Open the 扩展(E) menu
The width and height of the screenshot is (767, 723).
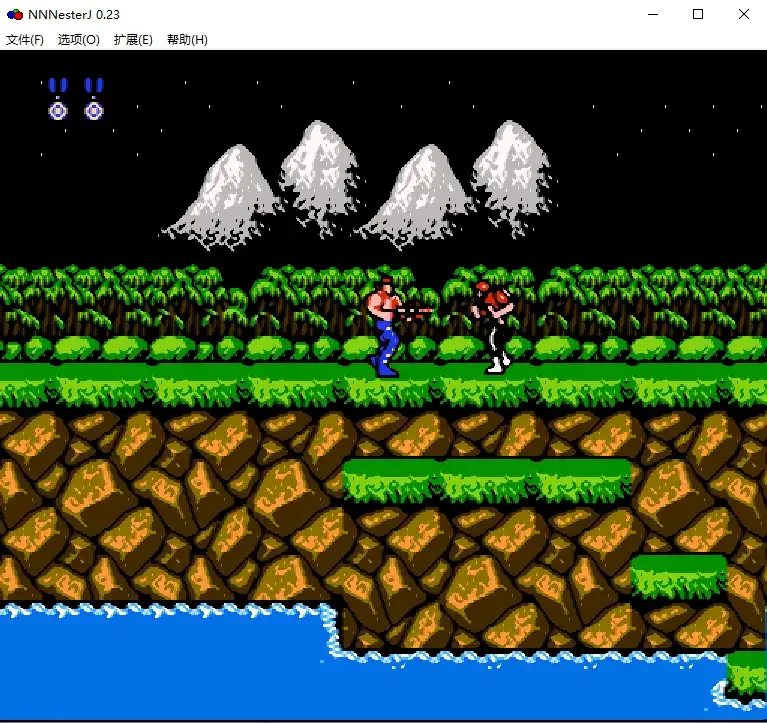[133, 40]
